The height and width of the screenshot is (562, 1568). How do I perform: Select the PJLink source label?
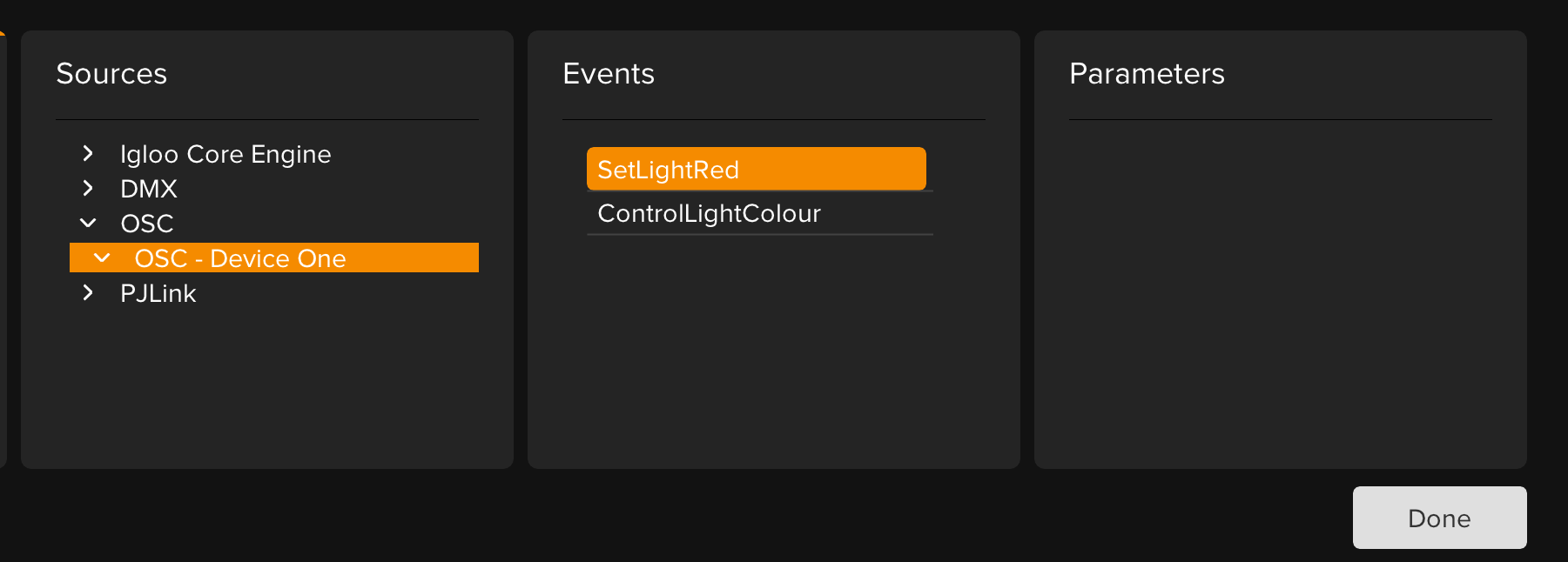click(x=158, y=293)
